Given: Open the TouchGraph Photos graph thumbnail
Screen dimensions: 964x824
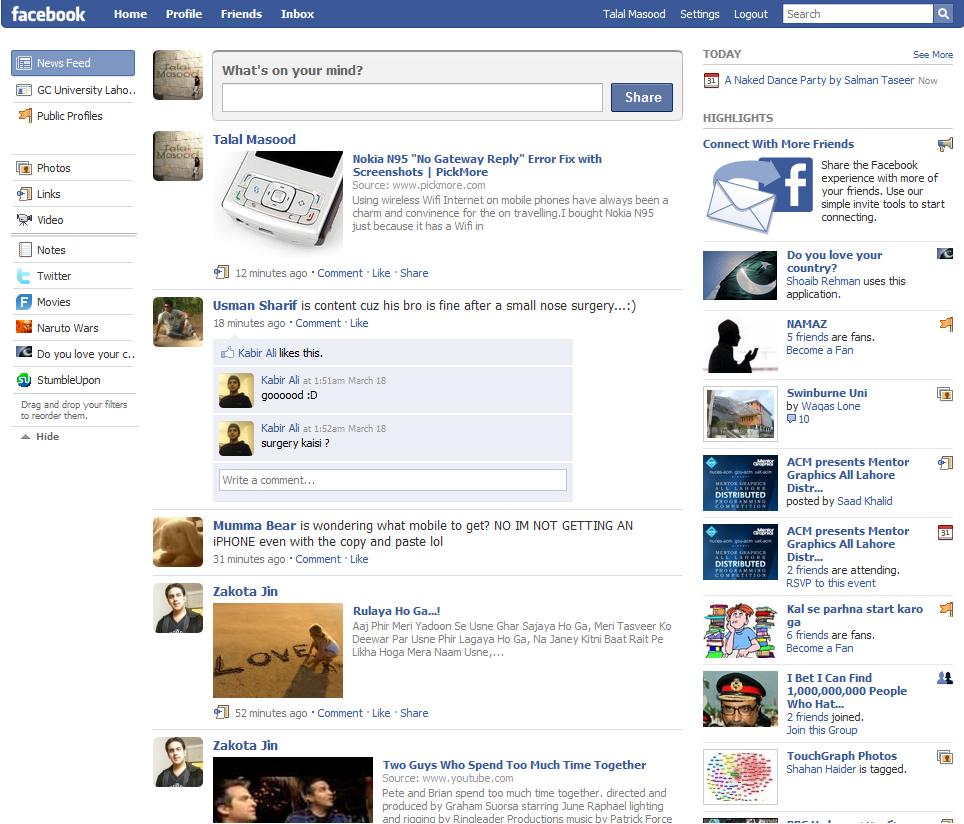Looking at the screenshot, I should [x=740, y=777].
